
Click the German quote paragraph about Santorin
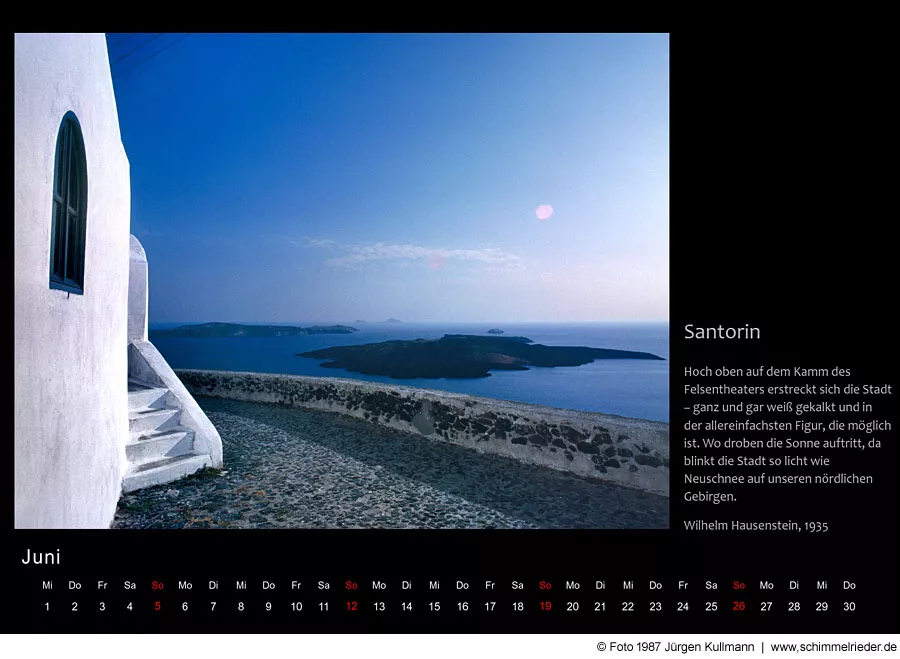coord(787,433)
